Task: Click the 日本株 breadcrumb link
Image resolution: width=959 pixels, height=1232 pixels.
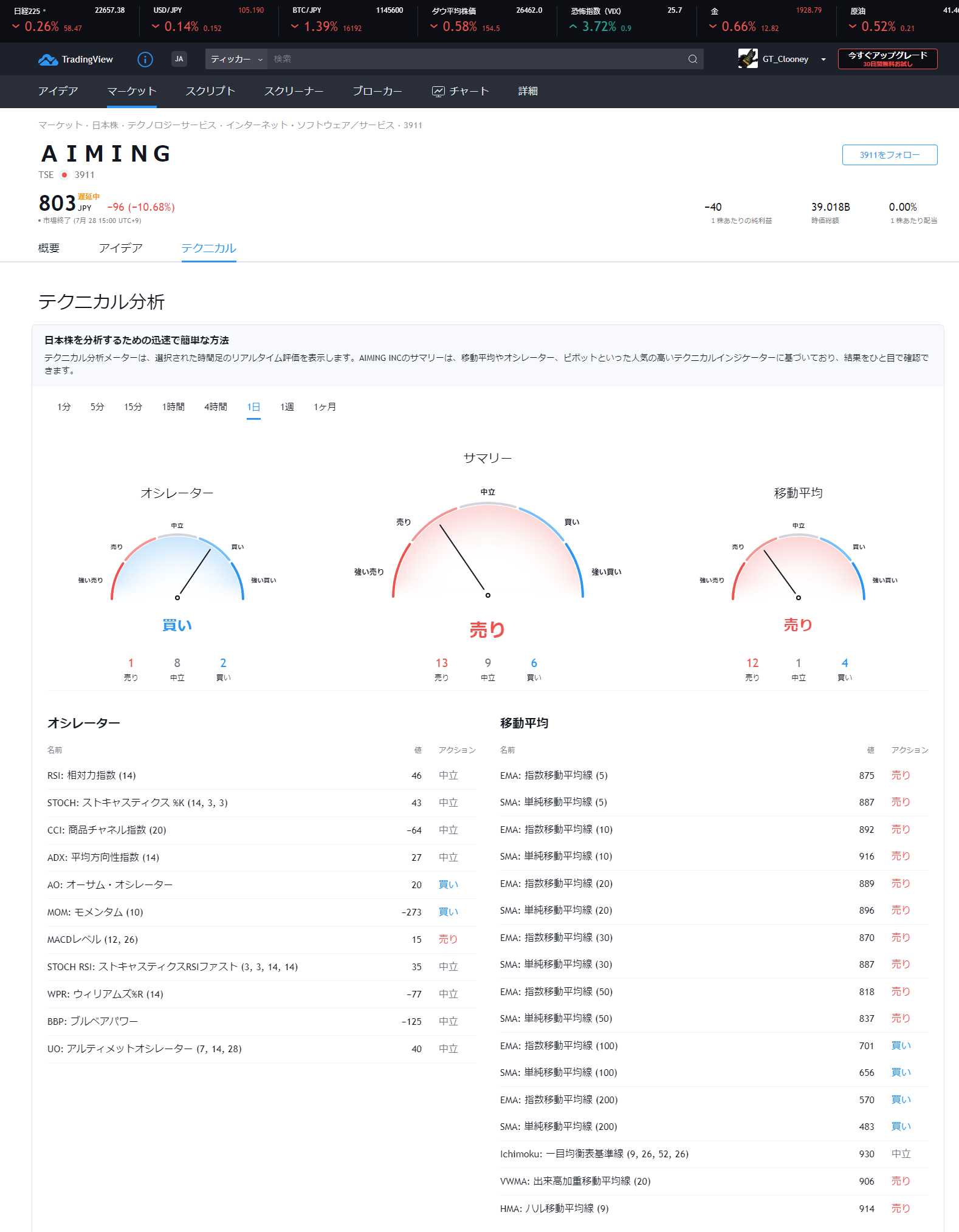Action: (x=105, y=125)
